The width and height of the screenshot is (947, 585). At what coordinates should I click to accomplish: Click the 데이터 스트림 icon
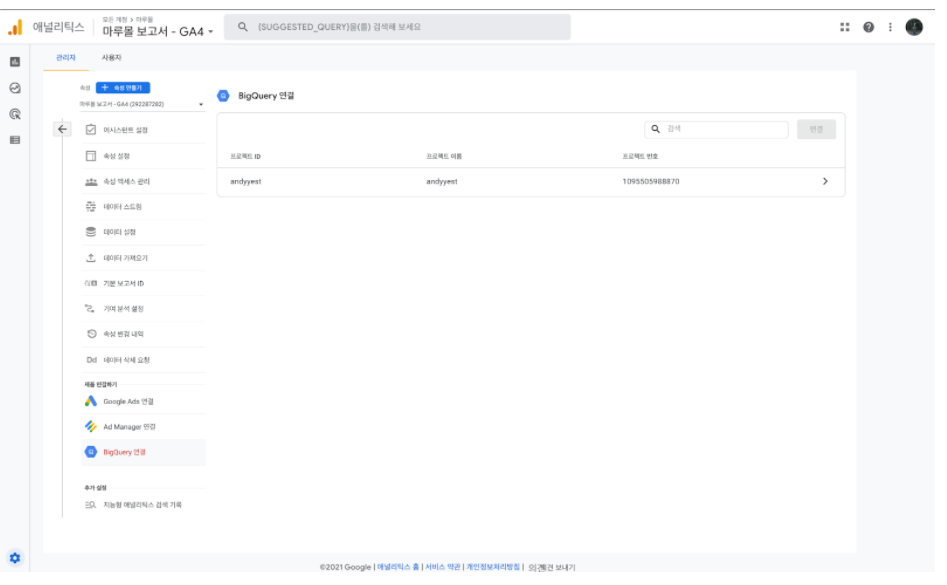coord(91,206)
